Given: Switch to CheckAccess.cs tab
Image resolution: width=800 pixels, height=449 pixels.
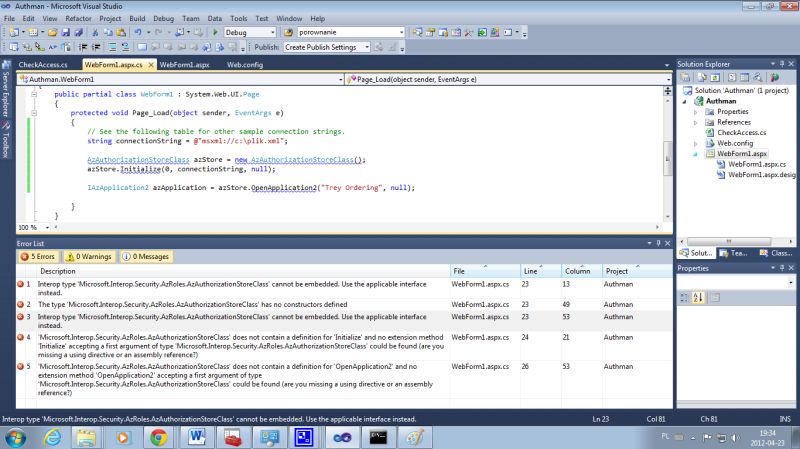Looking at the screenshot, I should [43, 65].
